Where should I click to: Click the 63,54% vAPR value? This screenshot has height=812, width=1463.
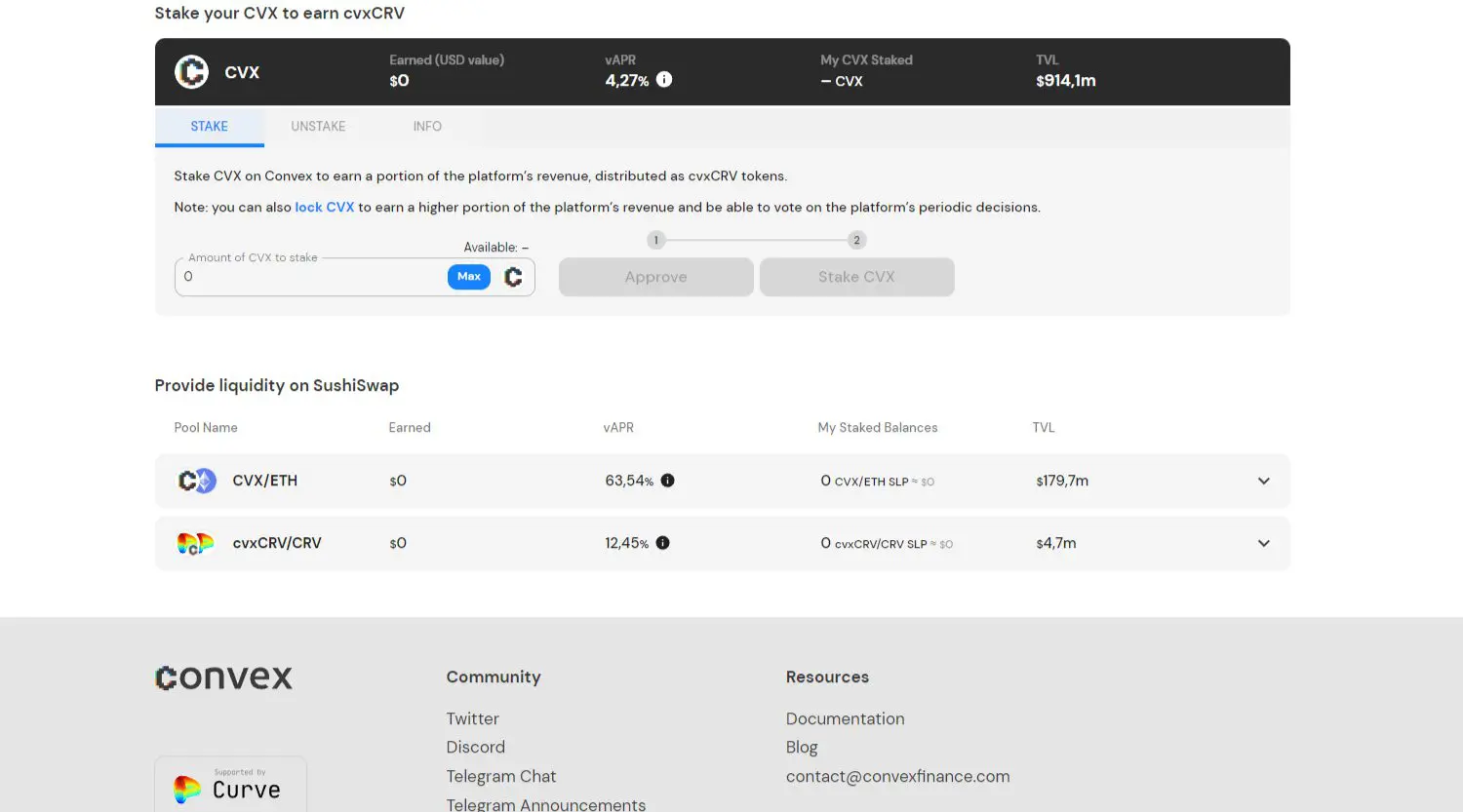pyautogui.click(x=629, y=481)
